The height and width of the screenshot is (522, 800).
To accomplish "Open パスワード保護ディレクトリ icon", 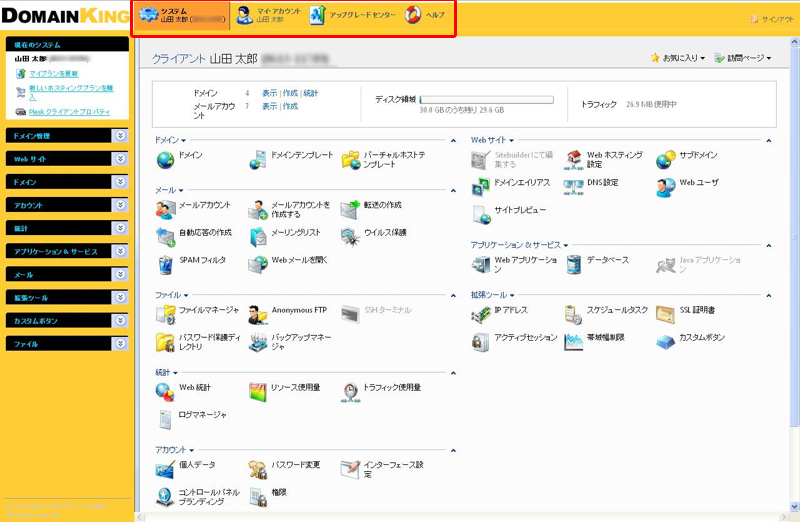I will [x=165, y=342].
